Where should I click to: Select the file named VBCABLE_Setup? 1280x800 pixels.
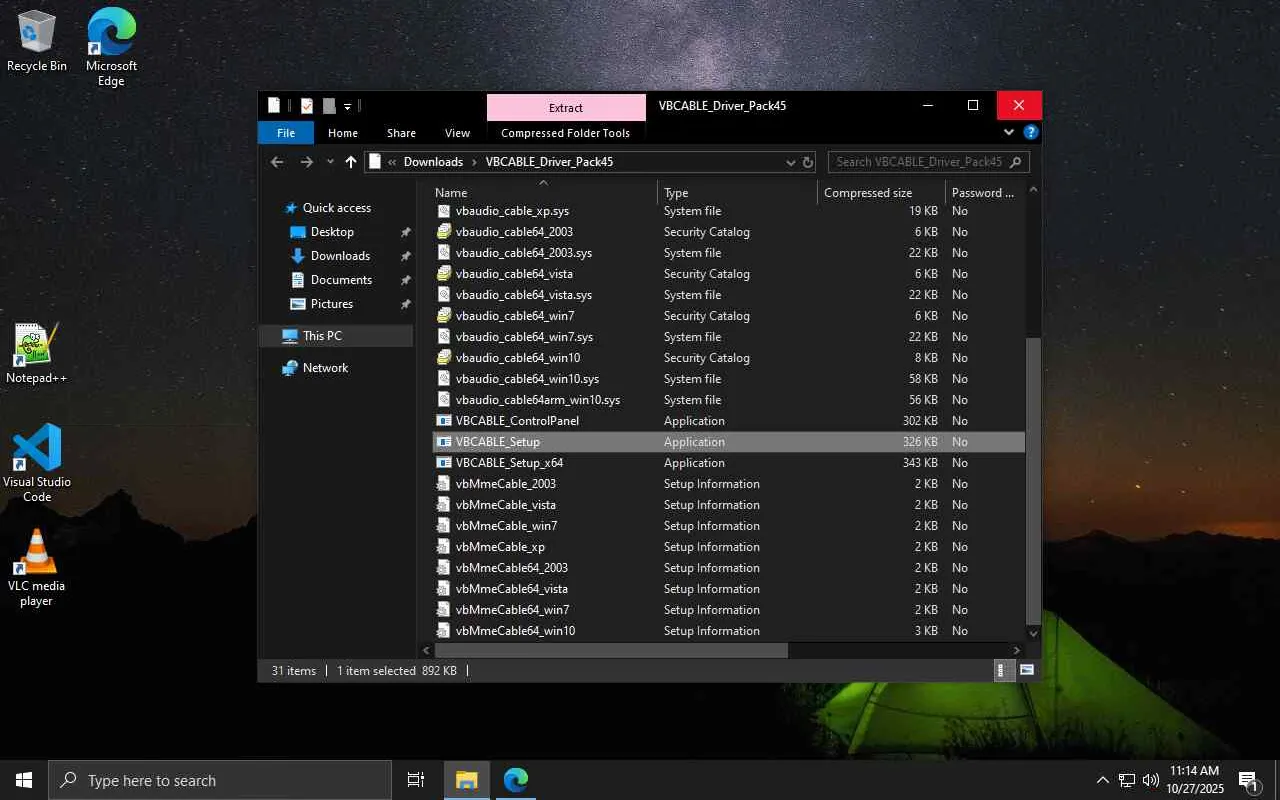pyautogui.click(x=728, y=442)
